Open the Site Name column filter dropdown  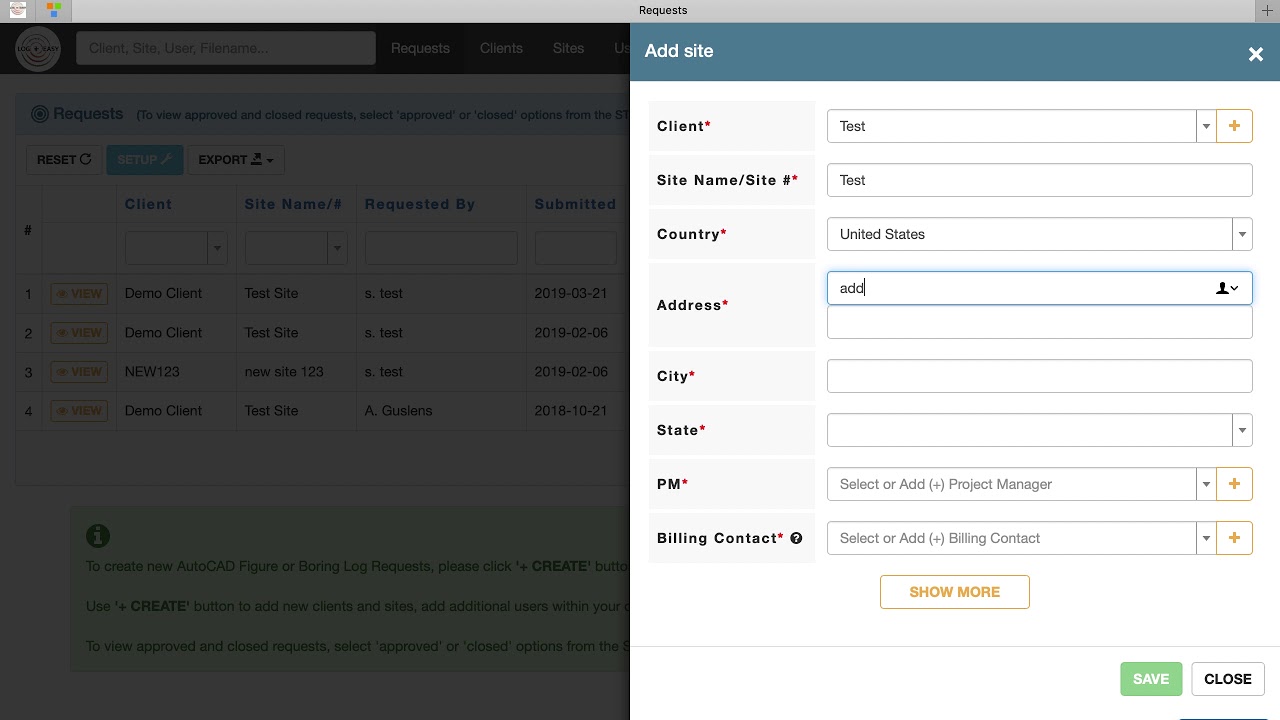coord(337,248)
